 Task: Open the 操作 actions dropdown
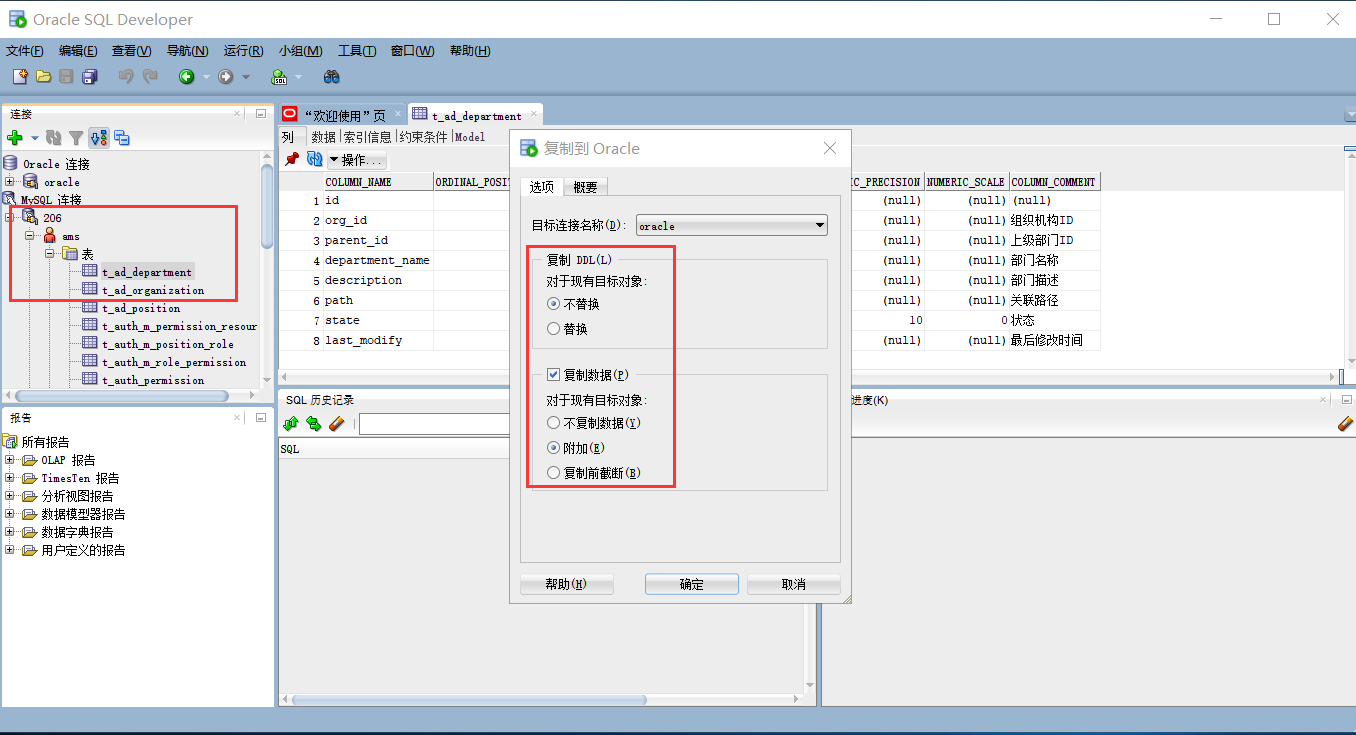pos(357,160)
